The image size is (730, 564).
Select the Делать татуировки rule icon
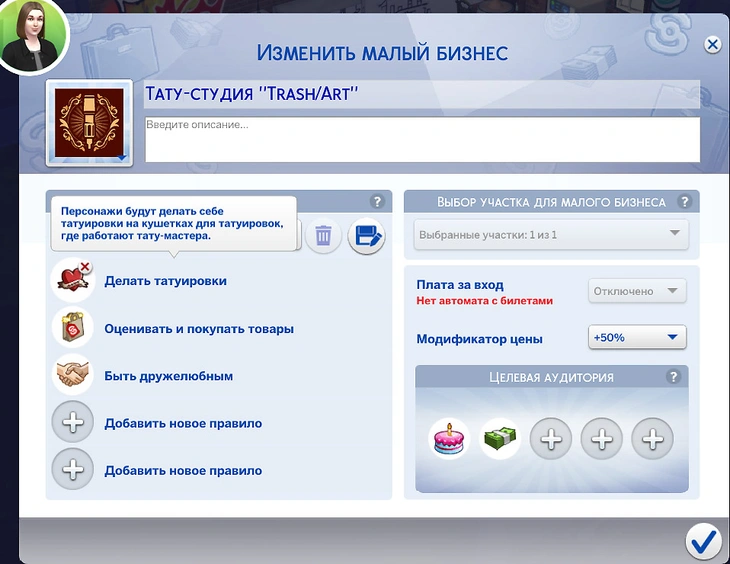pos(73,281)
